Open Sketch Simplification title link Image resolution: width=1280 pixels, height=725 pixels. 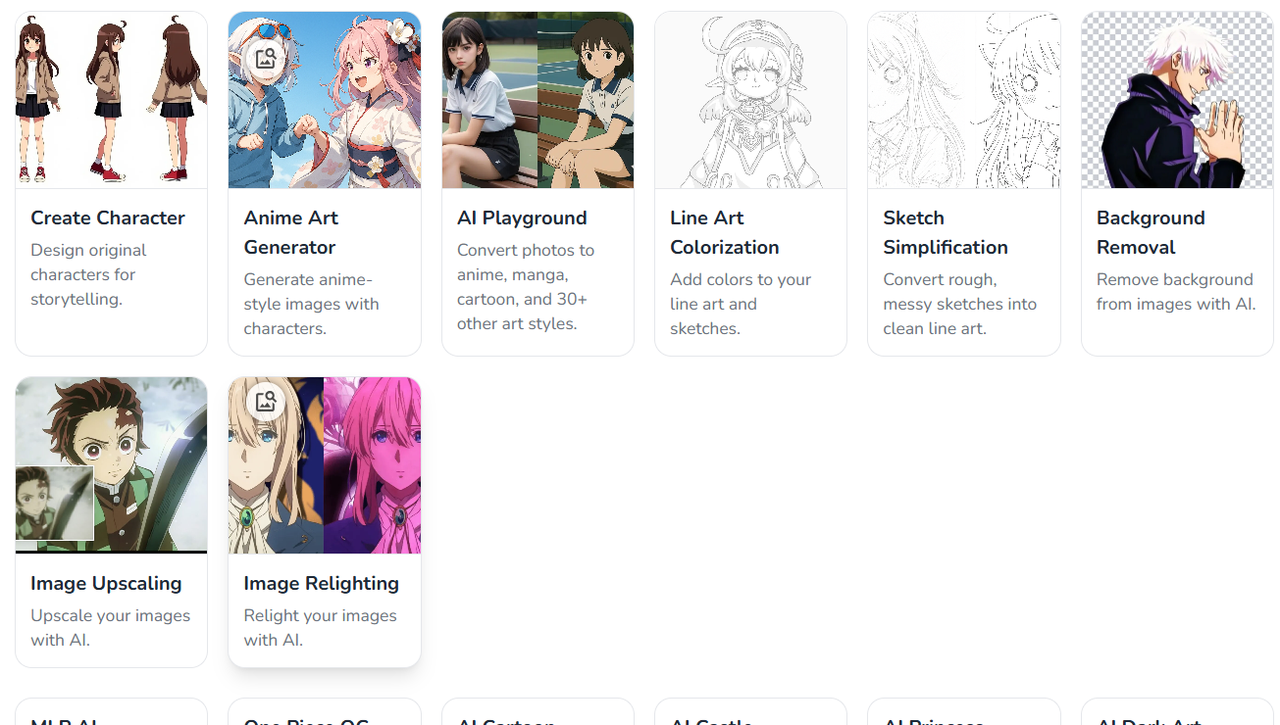tap(945, 232)
